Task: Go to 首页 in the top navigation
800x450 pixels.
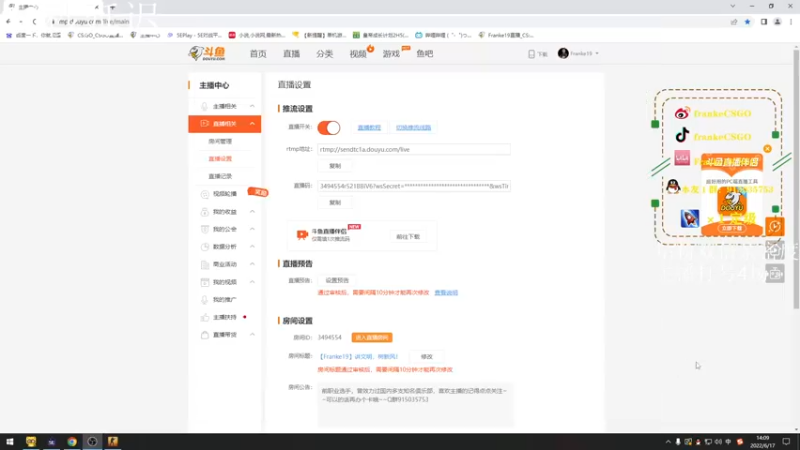Action: [x=258, y=54]
